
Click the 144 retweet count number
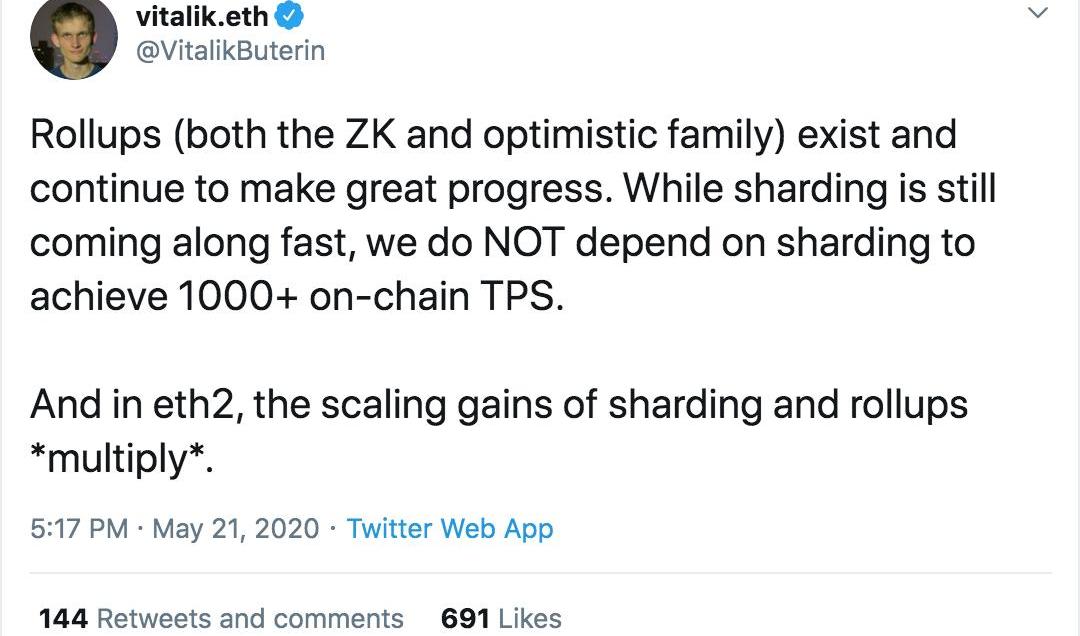click(x=63, y=619)
